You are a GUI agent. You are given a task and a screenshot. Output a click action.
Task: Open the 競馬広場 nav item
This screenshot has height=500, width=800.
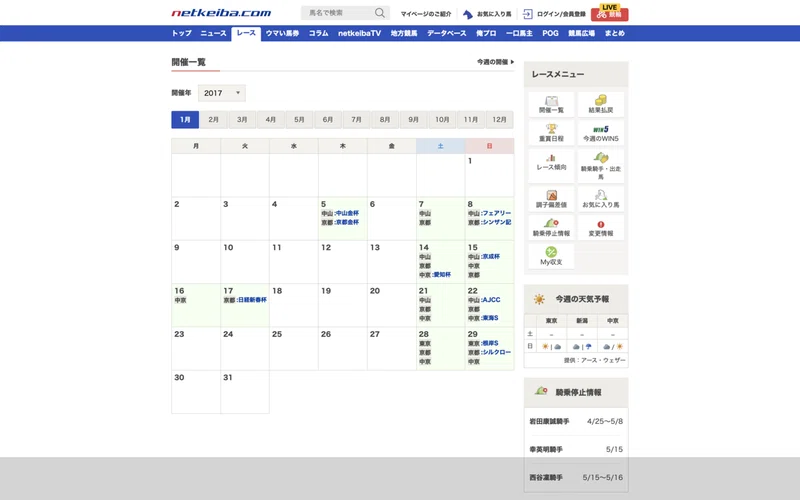pos(582,33)
